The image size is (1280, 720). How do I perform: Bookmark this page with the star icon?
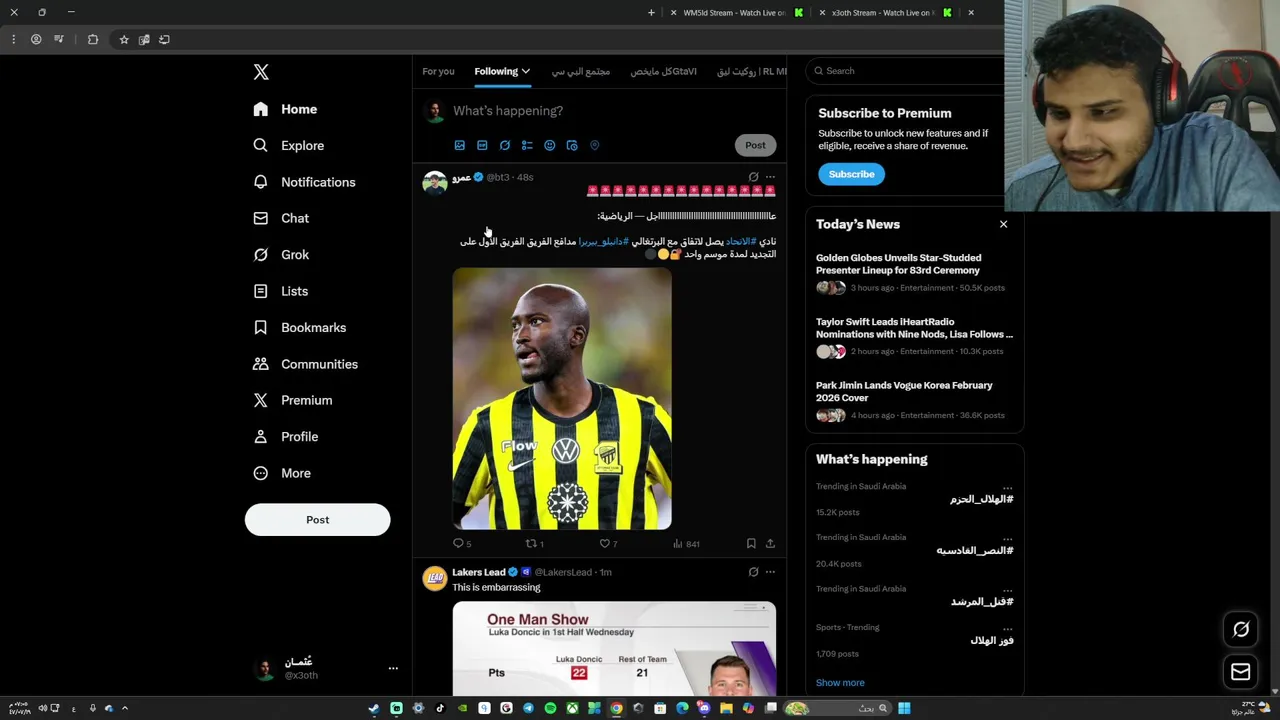tap(124, 39)
